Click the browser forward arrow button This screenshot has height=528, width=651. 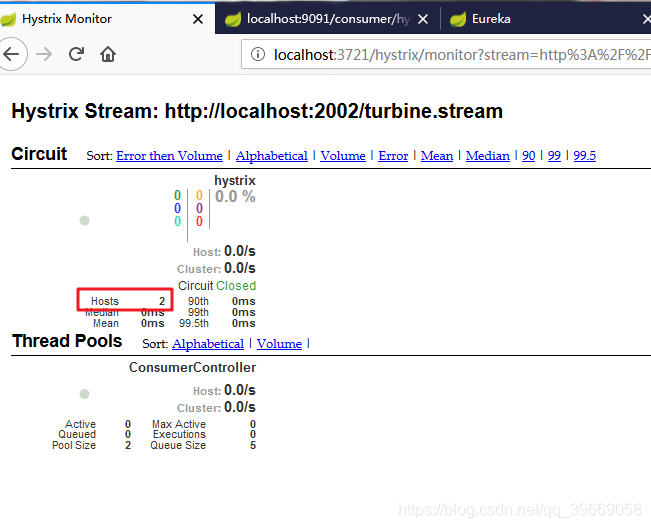tap(44, 54)
